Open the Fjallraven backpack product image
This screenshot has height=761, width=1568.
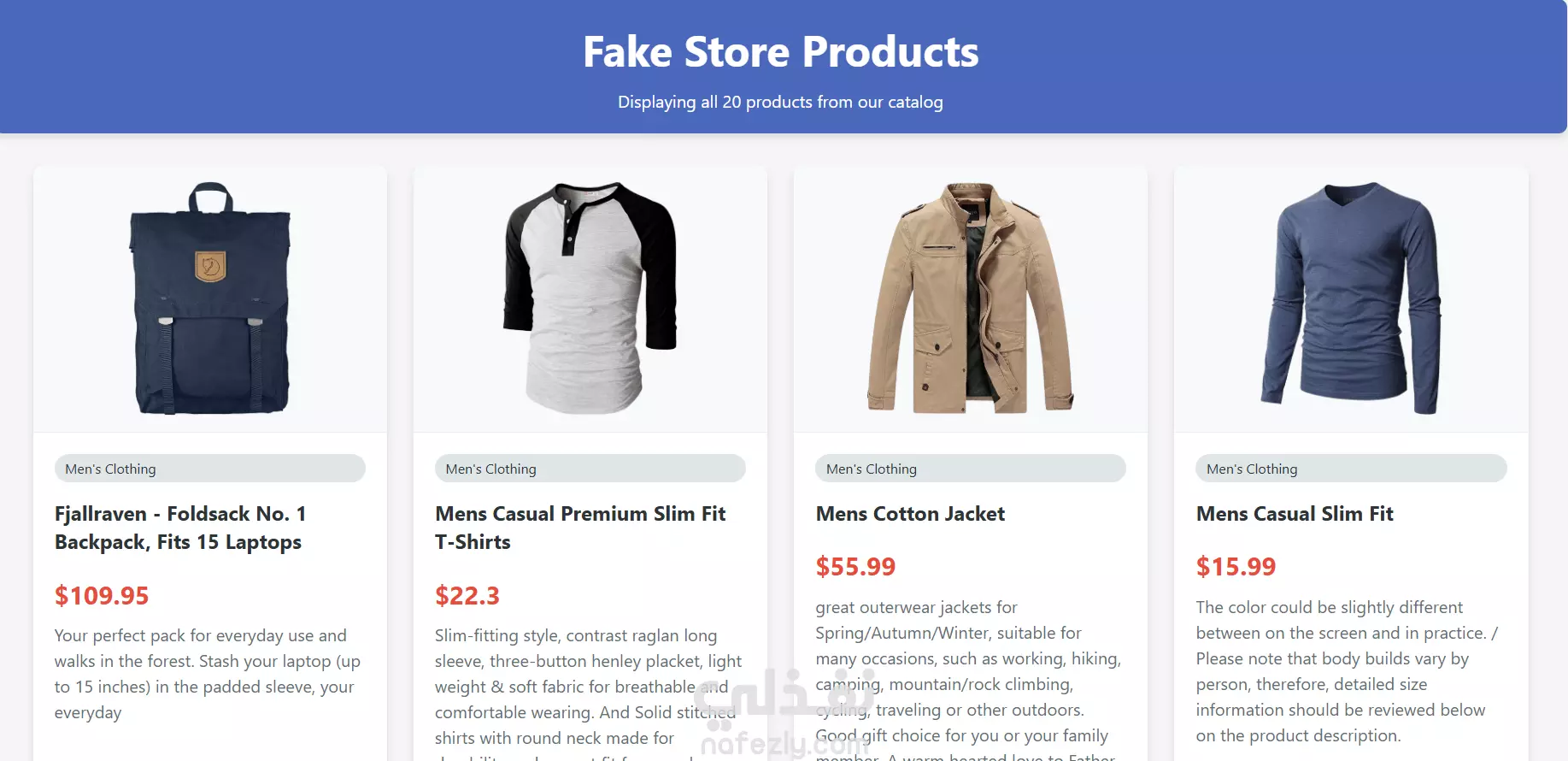point(210,298)
